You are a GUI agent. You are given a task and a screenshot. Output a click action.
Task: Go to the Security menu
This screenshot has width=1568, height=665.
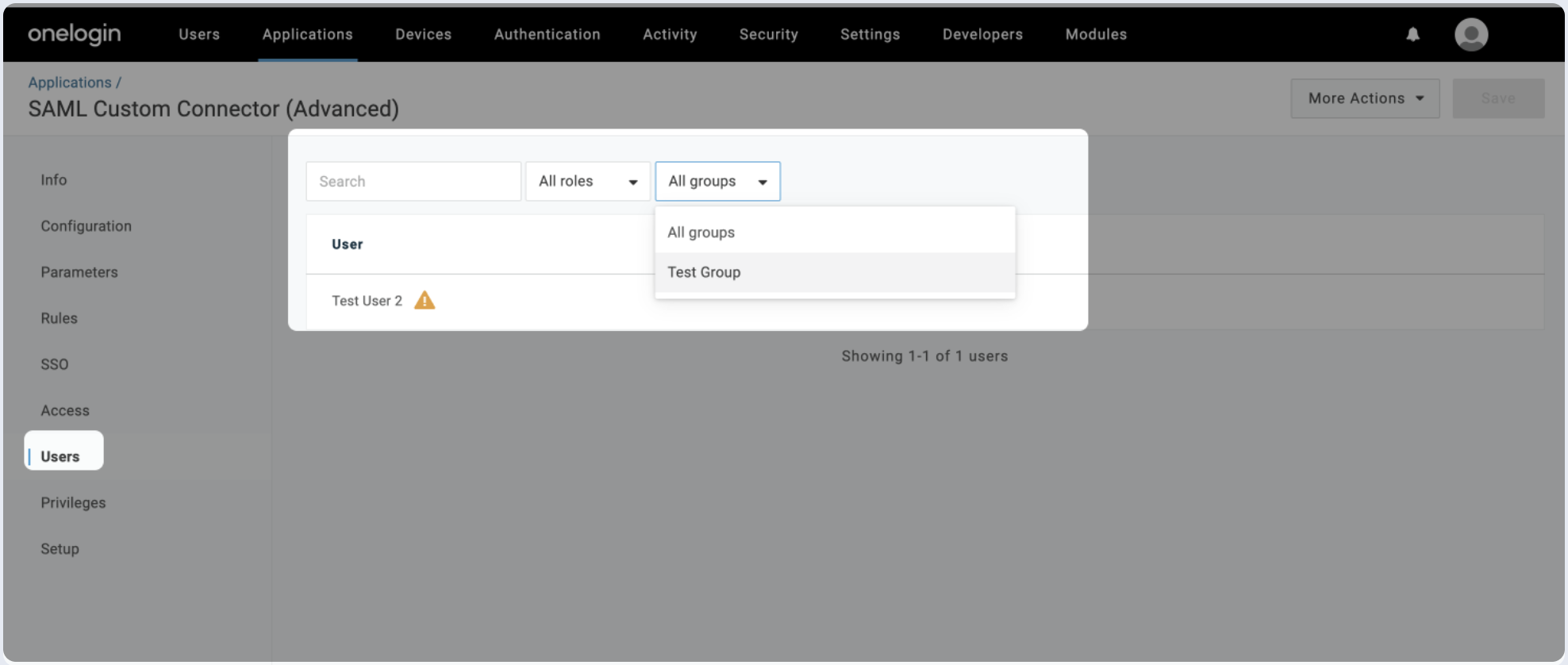(x=768, y=34)
